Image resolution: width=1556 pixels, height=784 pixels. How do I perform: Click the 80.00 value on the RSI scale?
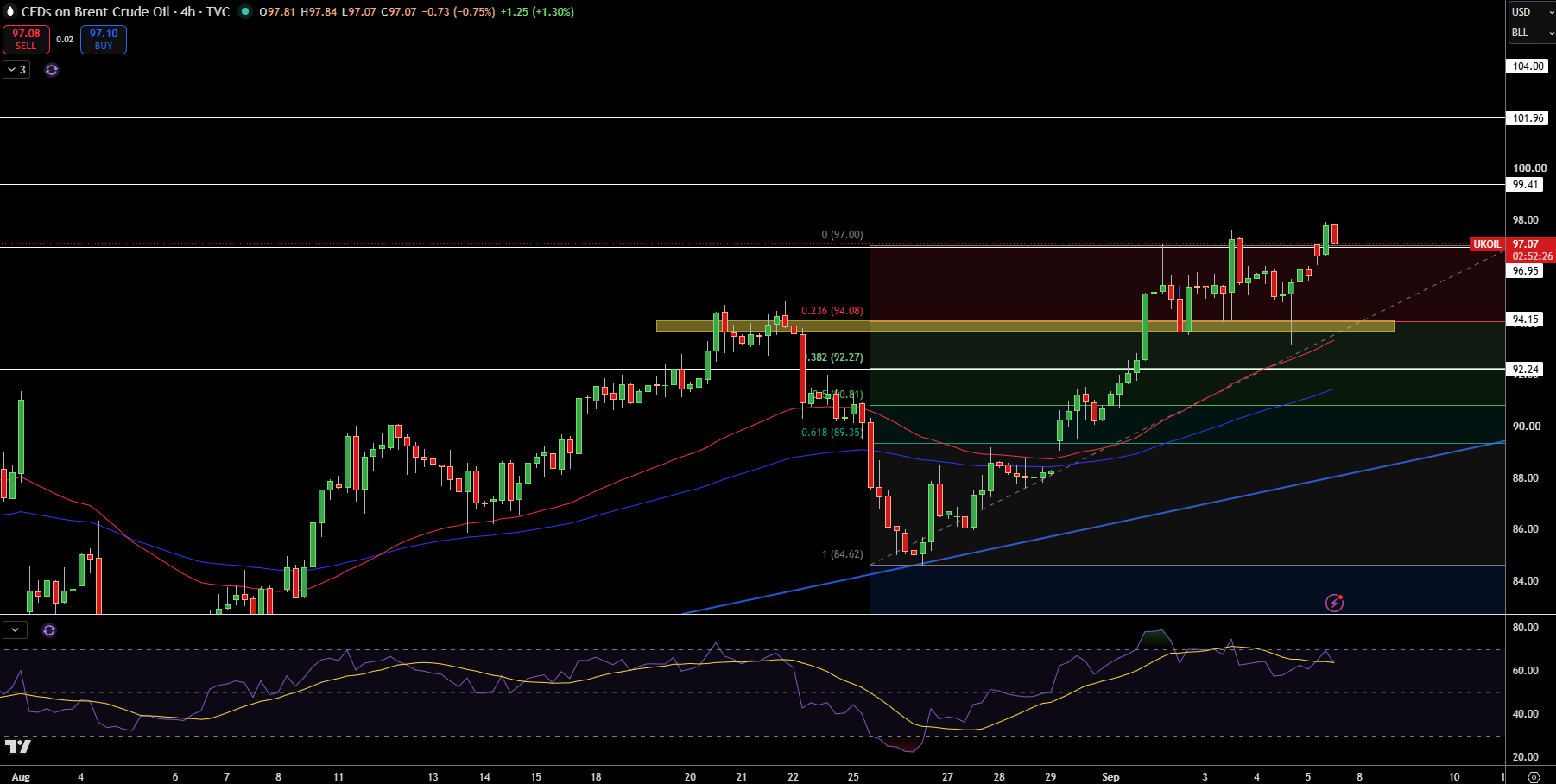(x=1526, y=628)
